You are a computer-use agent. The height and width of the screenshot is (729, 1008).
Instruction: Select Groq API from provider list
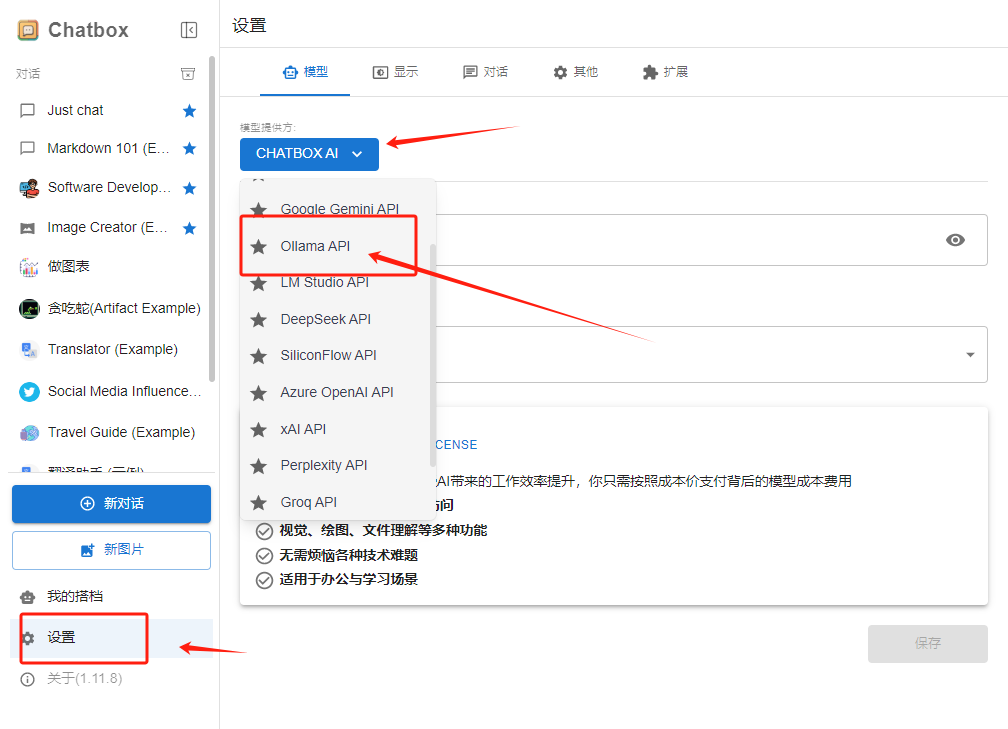[335, 502]
